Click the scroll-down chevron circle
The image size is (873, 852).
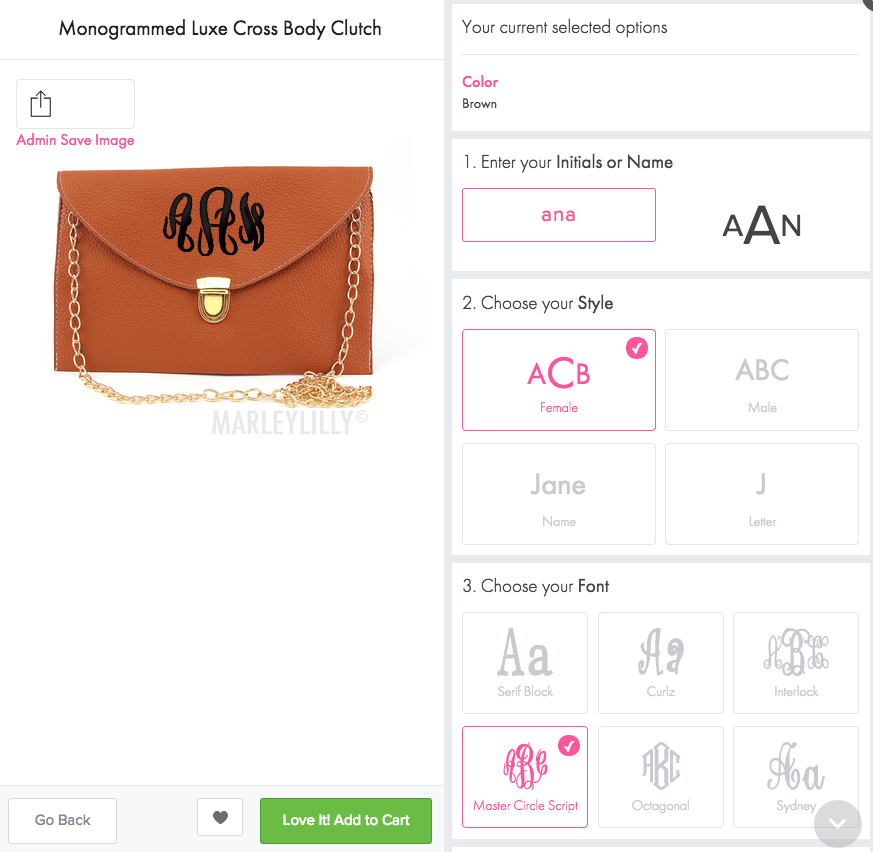[837, 824]
